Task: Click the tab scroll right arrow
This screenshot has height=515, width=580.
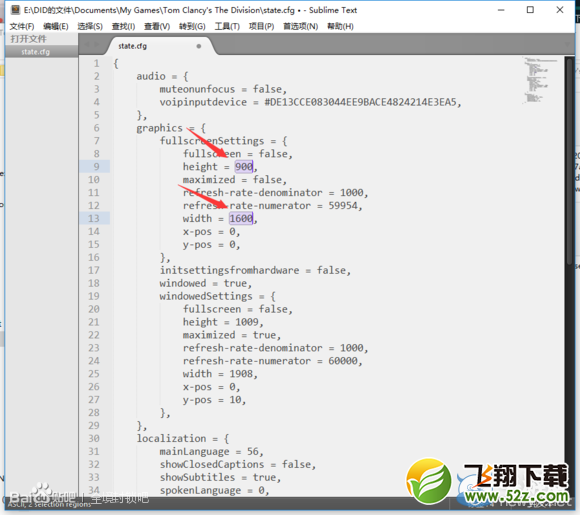Action: point(97,45)
